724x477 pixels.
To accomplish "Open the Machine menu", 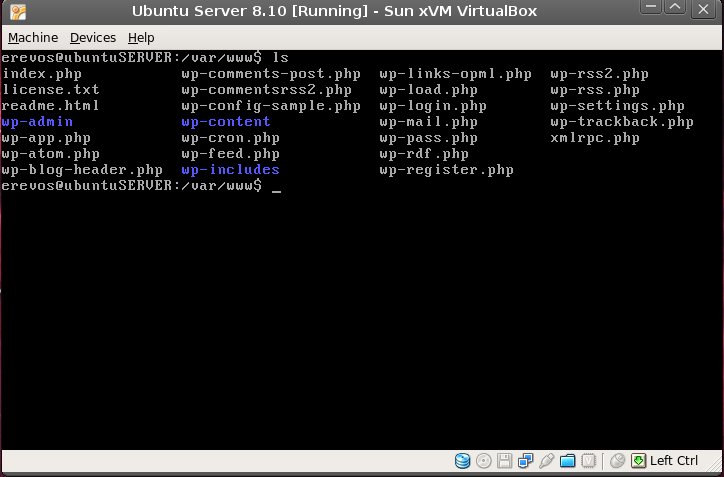I will [34, 37].
